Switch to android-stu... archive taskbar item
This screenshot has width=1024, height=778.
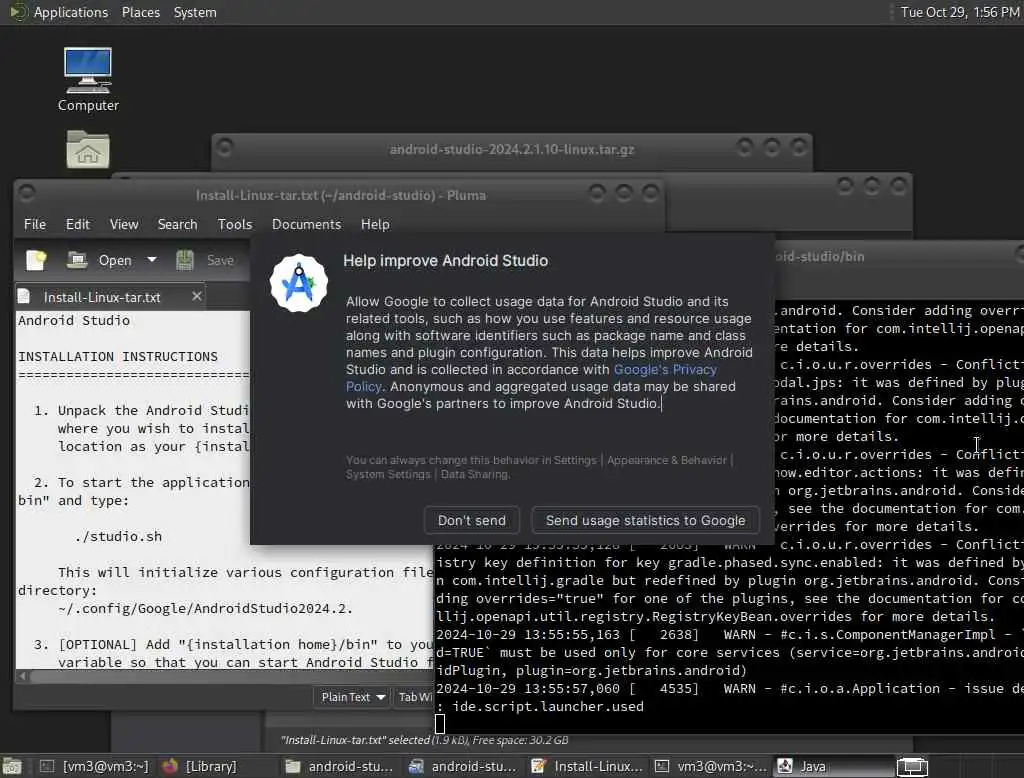pos(463,766)
